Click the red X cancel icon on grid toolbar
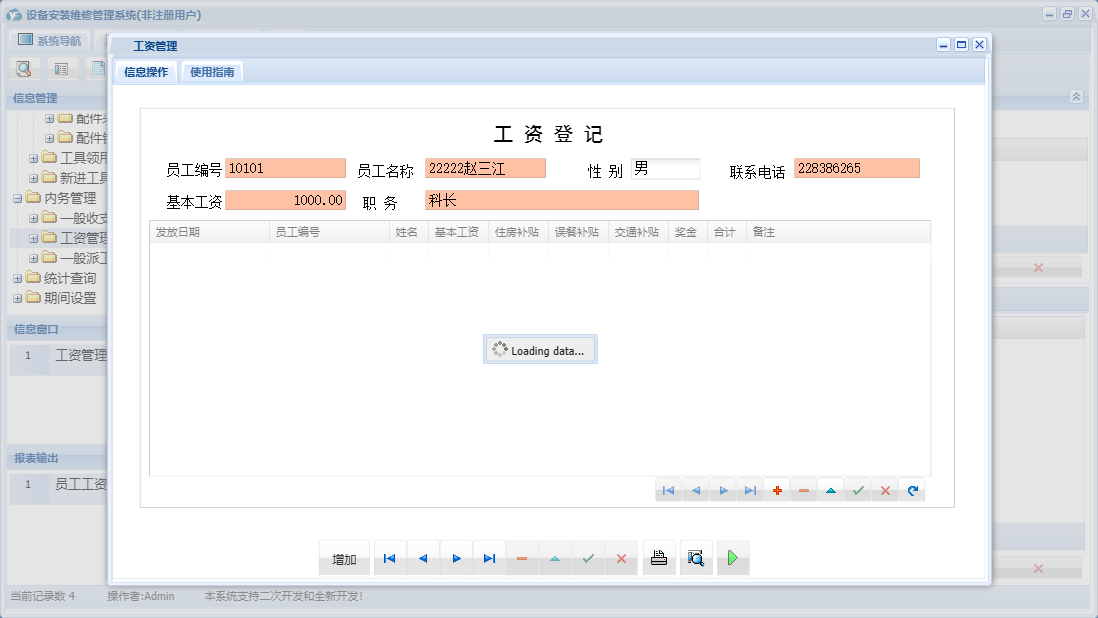Screen dimensions: 1098x618 885,490
